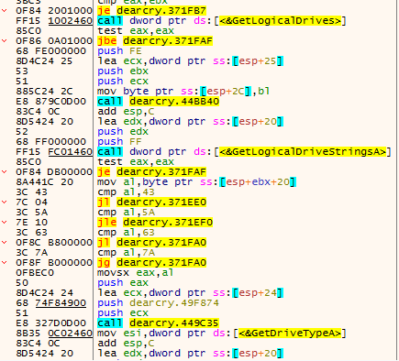Screen dimensions: 399x361
Task: Select the push edx instruction
Action: click(123, 132)
